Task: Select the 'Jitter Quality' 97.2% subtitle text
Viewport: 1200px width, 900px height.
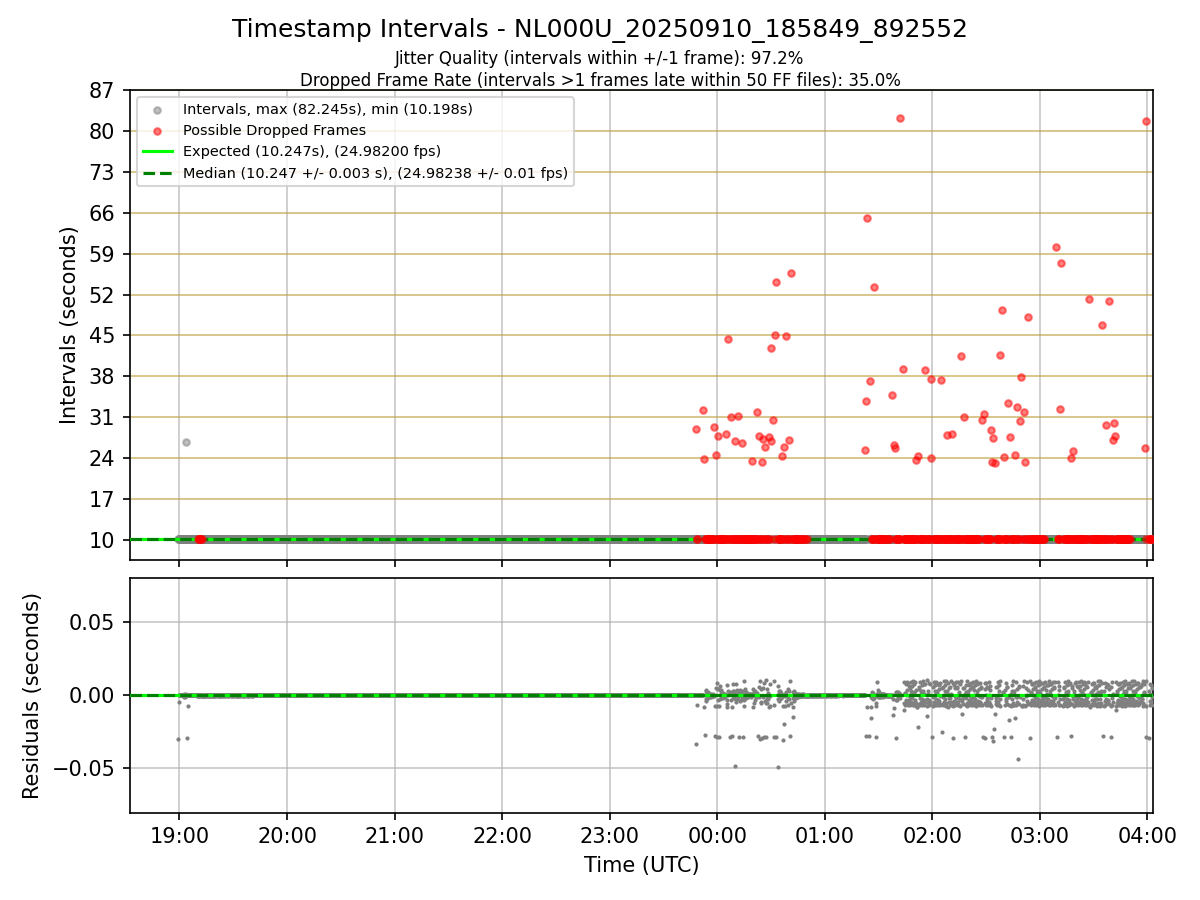Action: [x=600, y=59]
